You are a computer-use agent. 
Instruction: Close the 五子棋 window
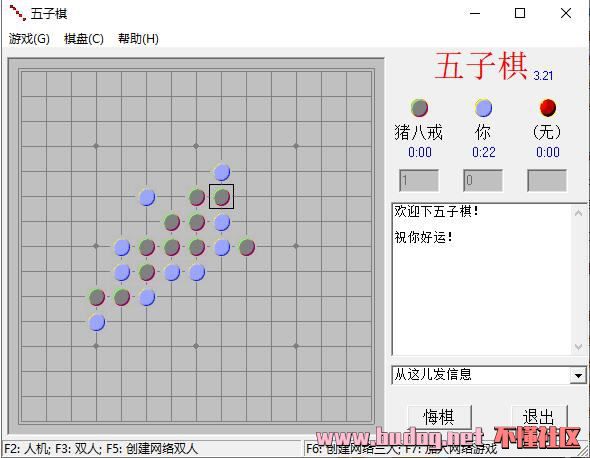pos(566,14)
